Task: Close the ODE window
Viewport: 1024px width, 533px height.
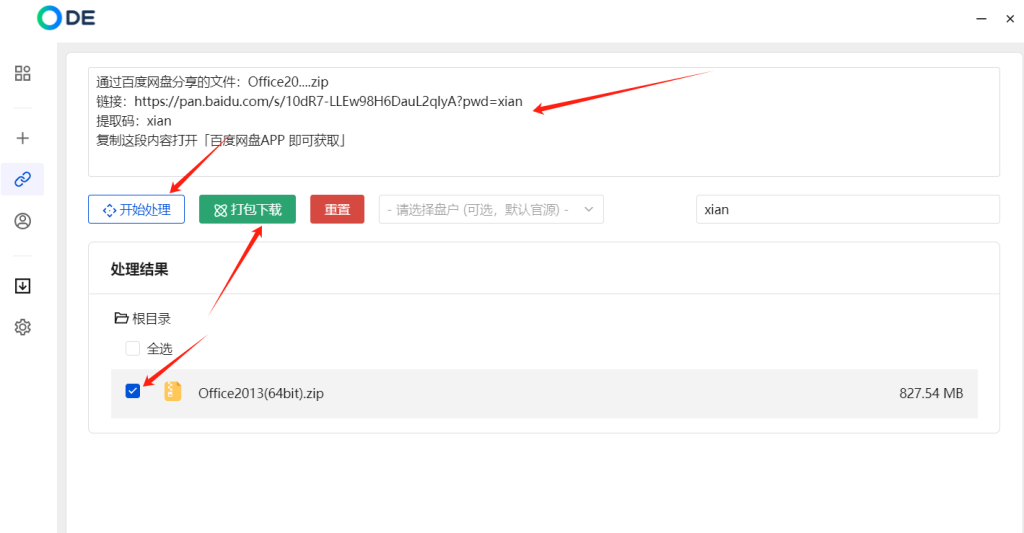Action: [1010, 19]
